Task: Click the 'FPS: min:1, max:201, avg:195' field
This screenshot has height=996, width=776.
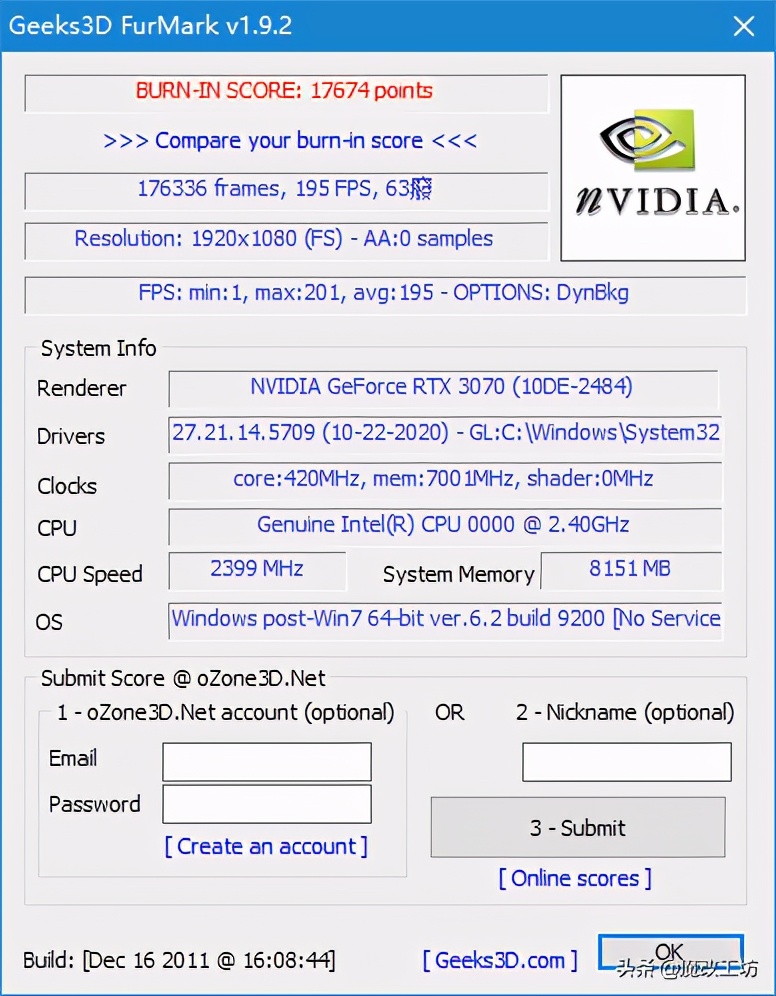Action: [x=385, y=294]
